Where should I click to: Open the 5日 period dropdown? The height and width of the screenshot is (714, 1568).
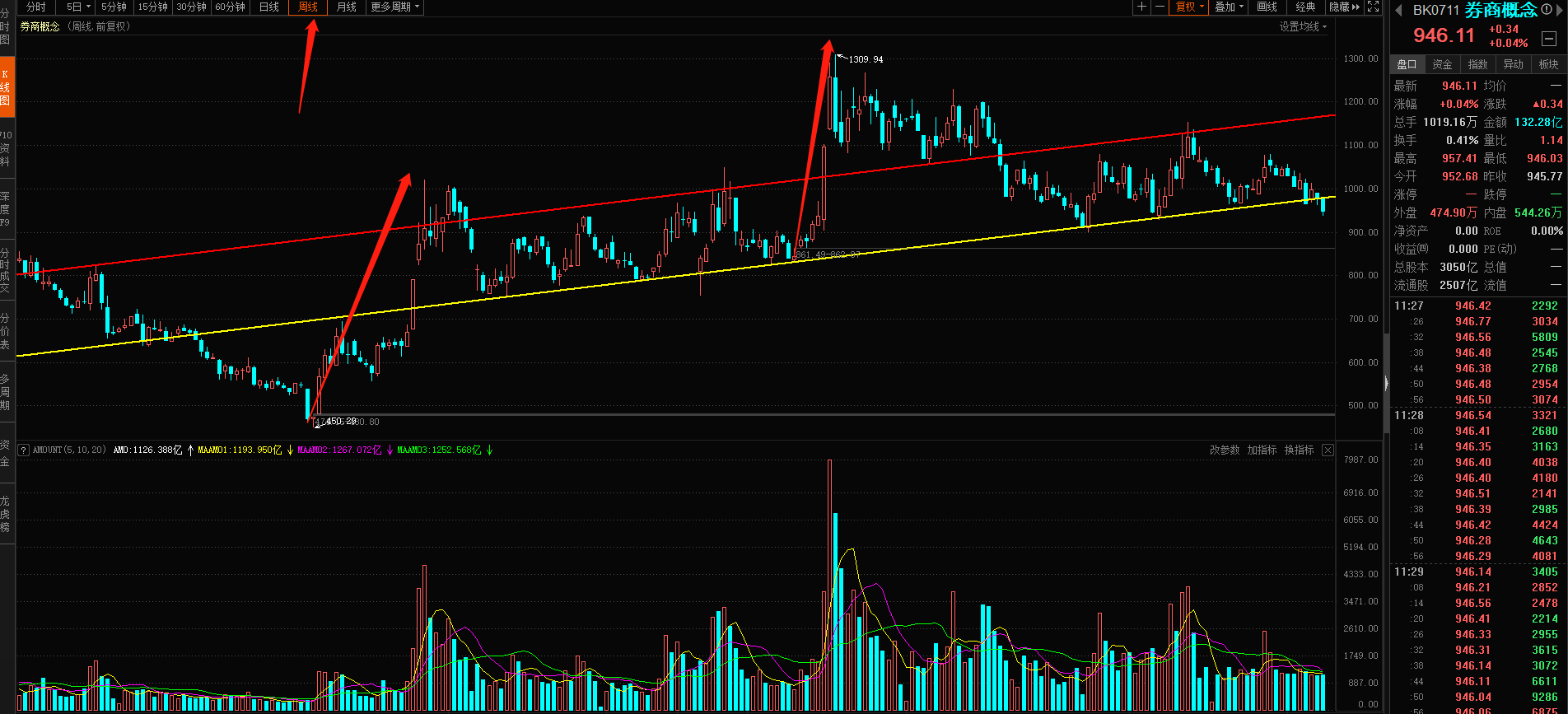coord(78,7)
